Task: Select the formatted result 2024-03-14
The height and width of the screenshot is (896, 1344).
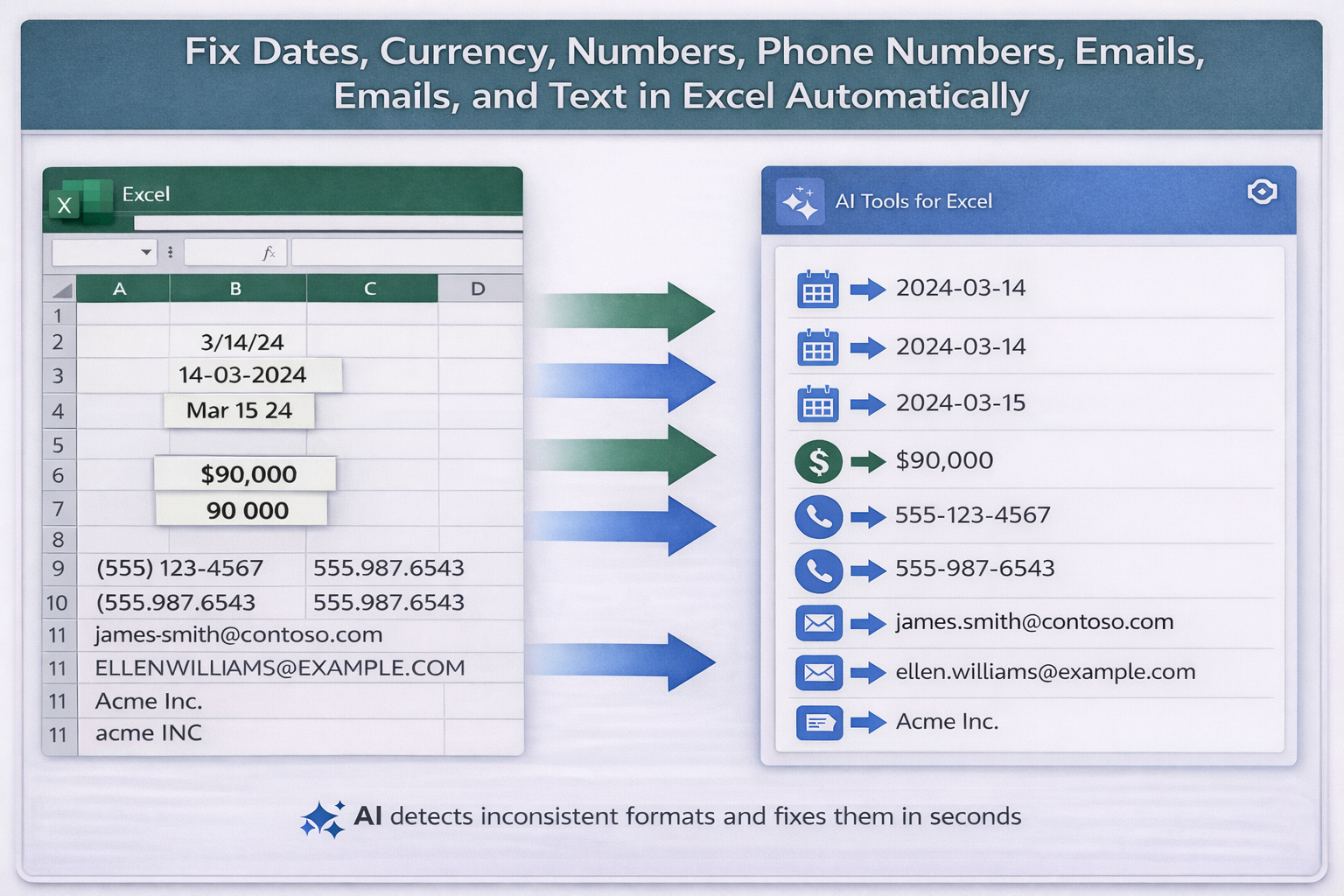Action: pyautogui.click(x=960, y=288)
